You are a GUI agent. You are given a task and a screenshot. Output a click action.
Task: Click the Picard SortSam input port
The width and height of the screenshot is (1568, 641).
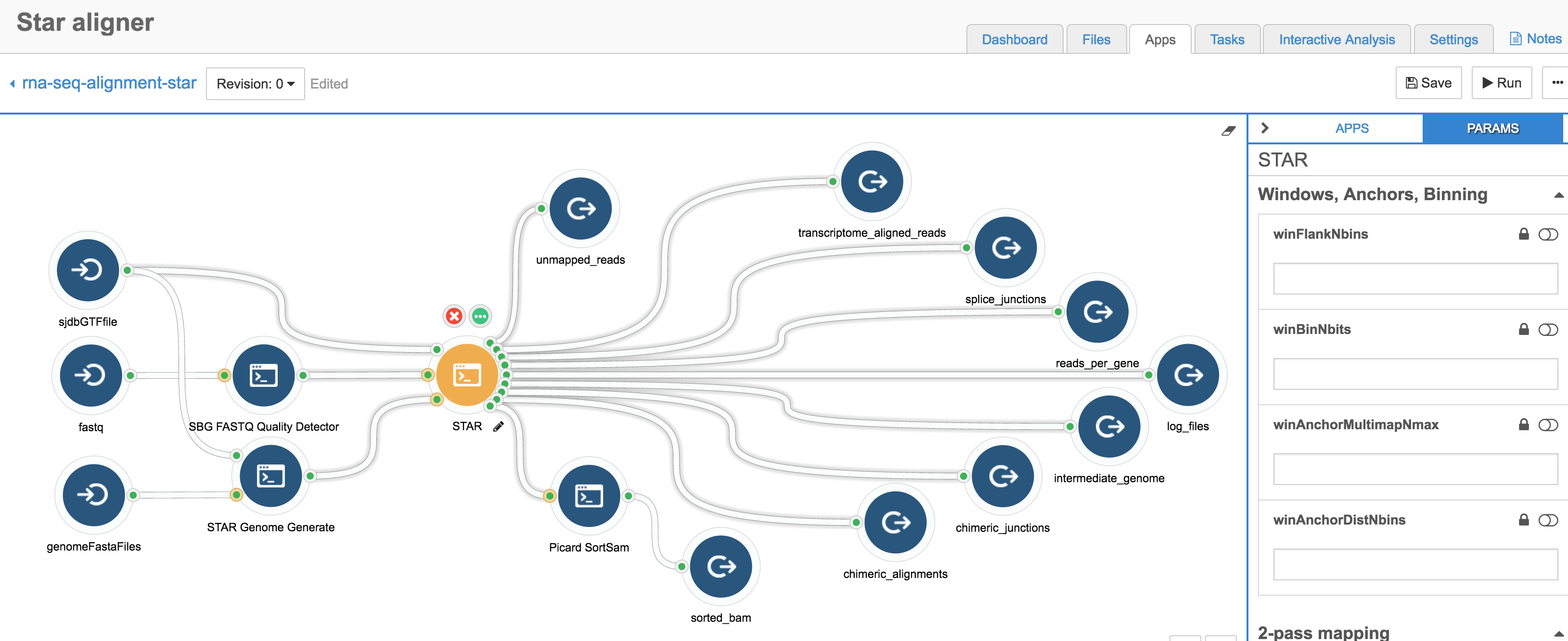550,496
